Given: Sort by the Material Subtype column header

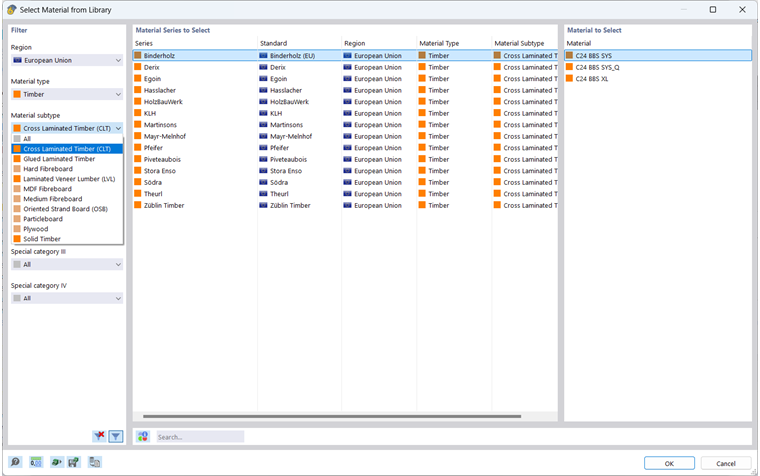Looking at the screenshot, I should [x=525, y=43].
